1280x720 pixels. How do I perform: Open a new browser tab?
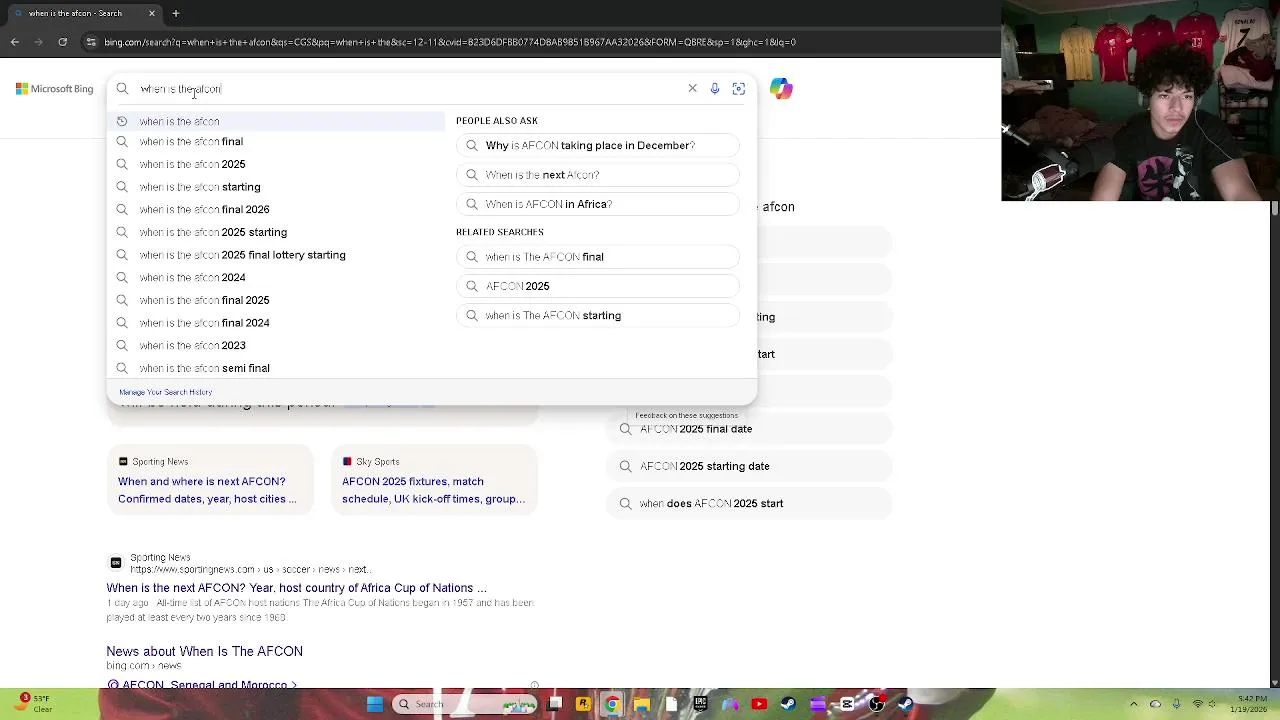(175, 13)
